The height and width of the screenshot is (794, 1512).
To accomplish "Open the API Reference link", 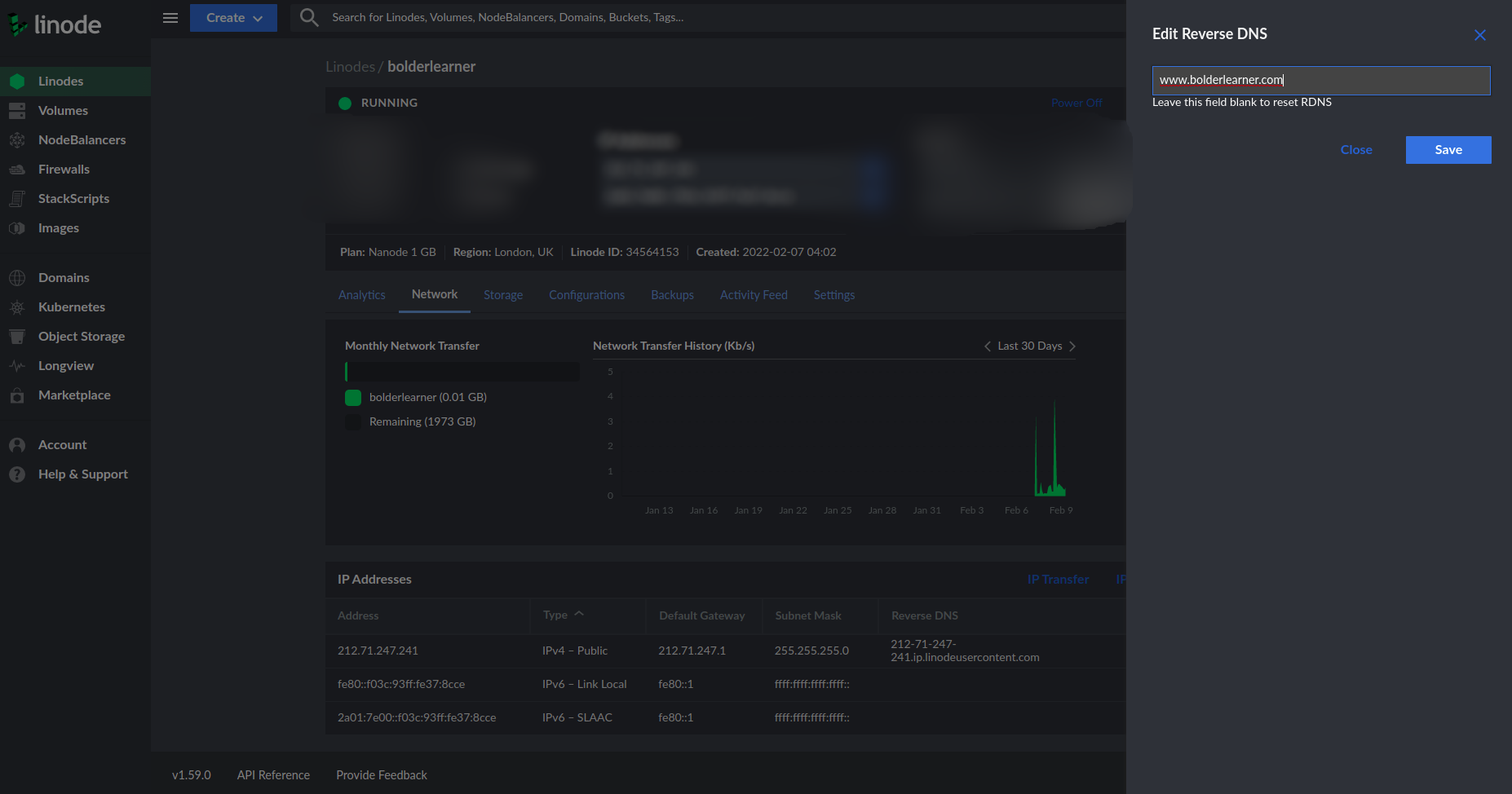I will coord(273,775).
